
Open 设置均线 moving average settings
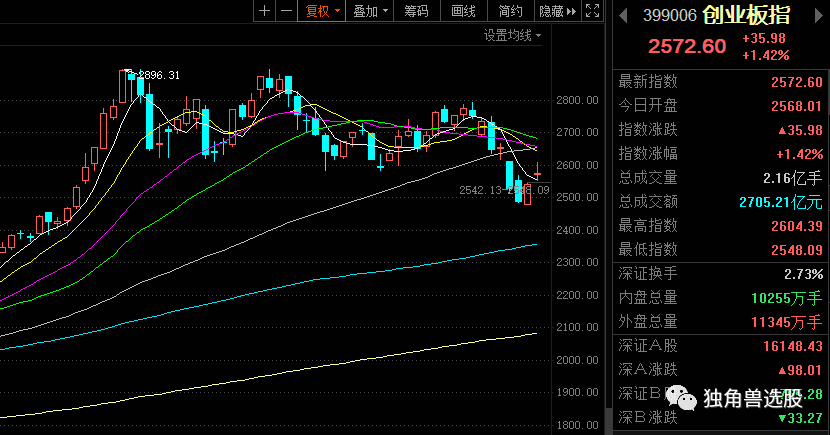[x=512, y=35]
